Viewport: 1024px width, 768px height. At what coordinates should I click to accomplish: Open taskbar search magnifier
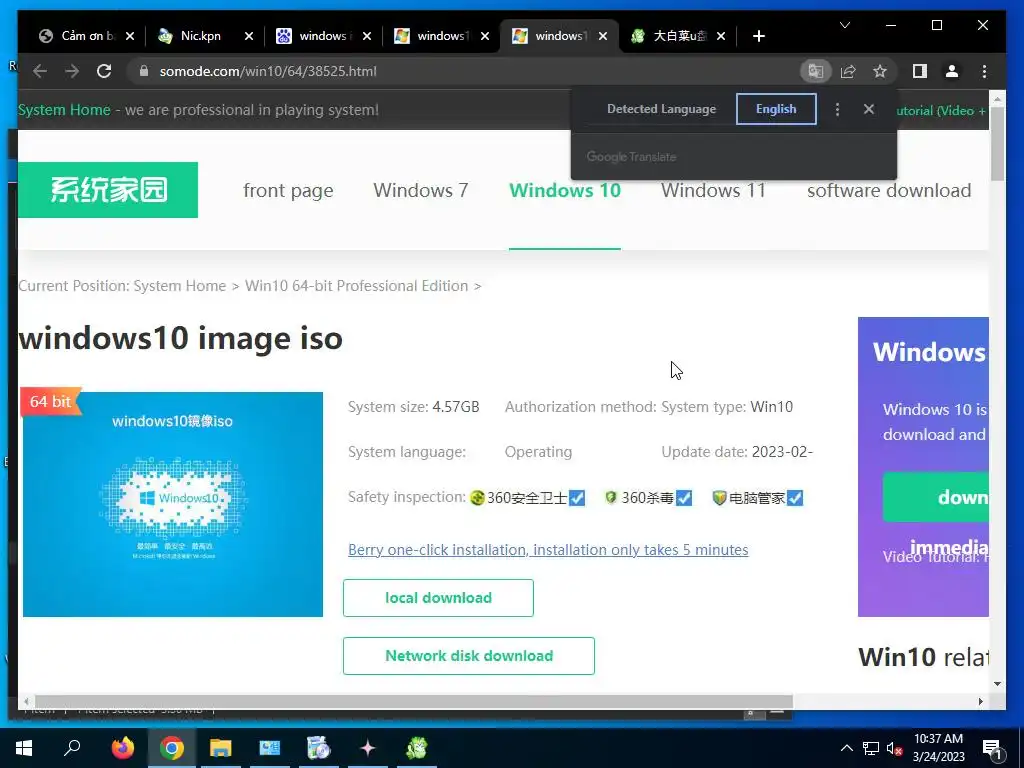coord(72,748)
